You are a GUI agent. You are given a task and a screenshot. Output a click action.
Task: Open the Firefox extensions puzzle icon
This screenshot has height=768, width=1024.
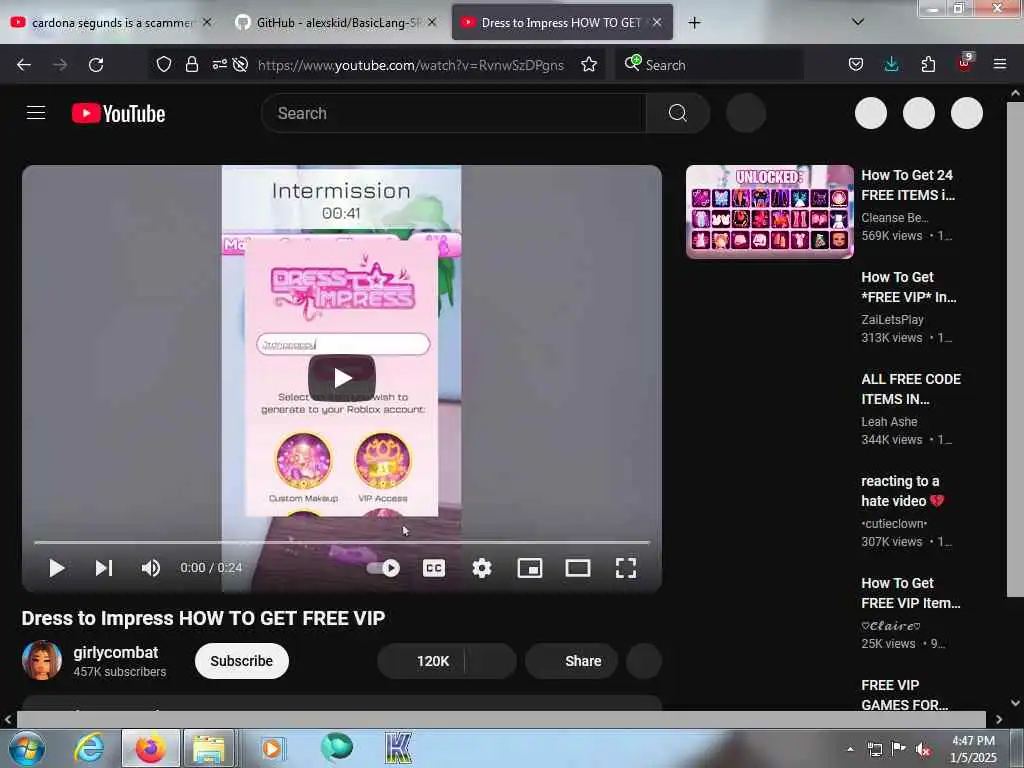coord(928,65)
